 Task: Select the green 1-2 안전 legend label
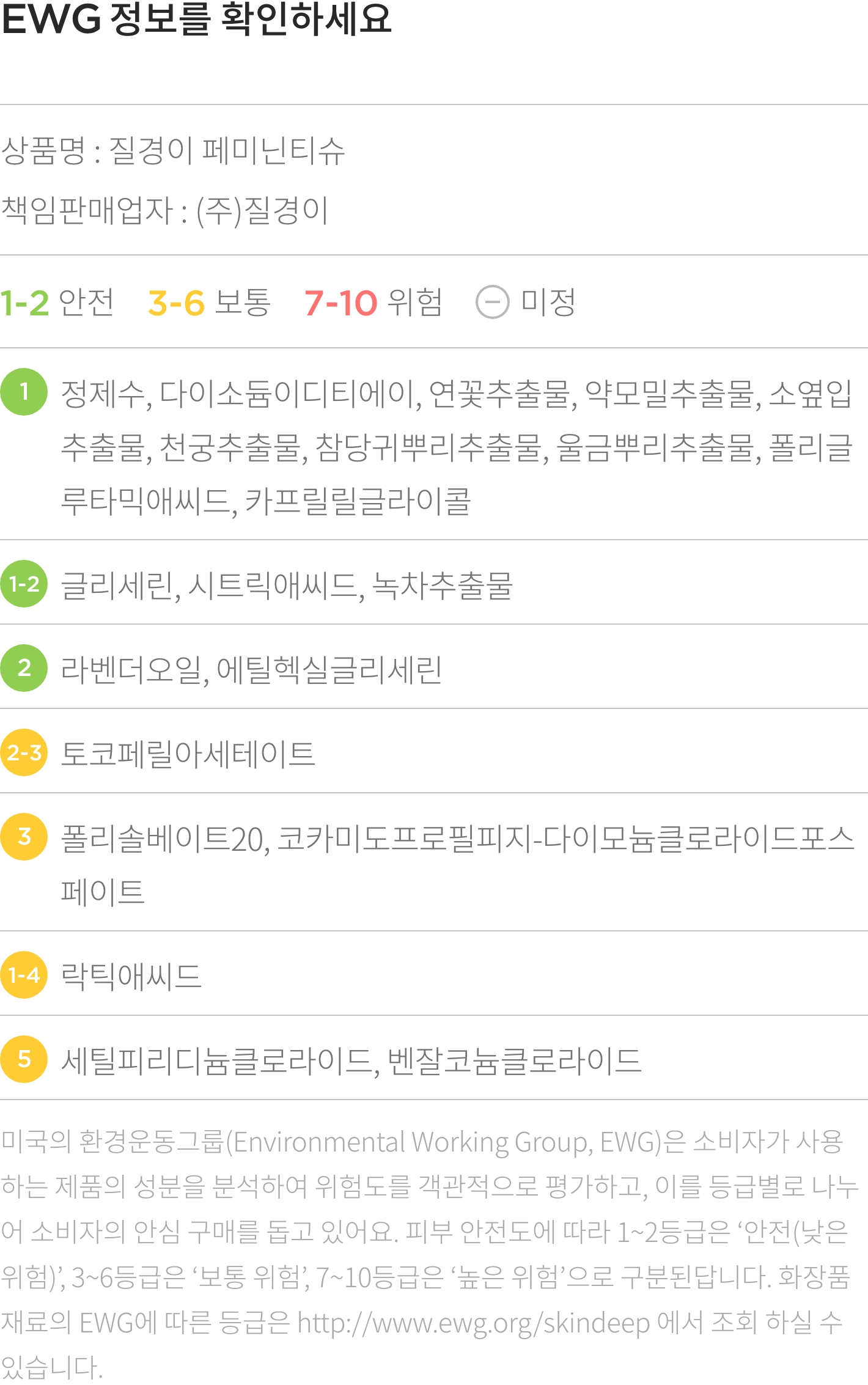coord(57,303)
